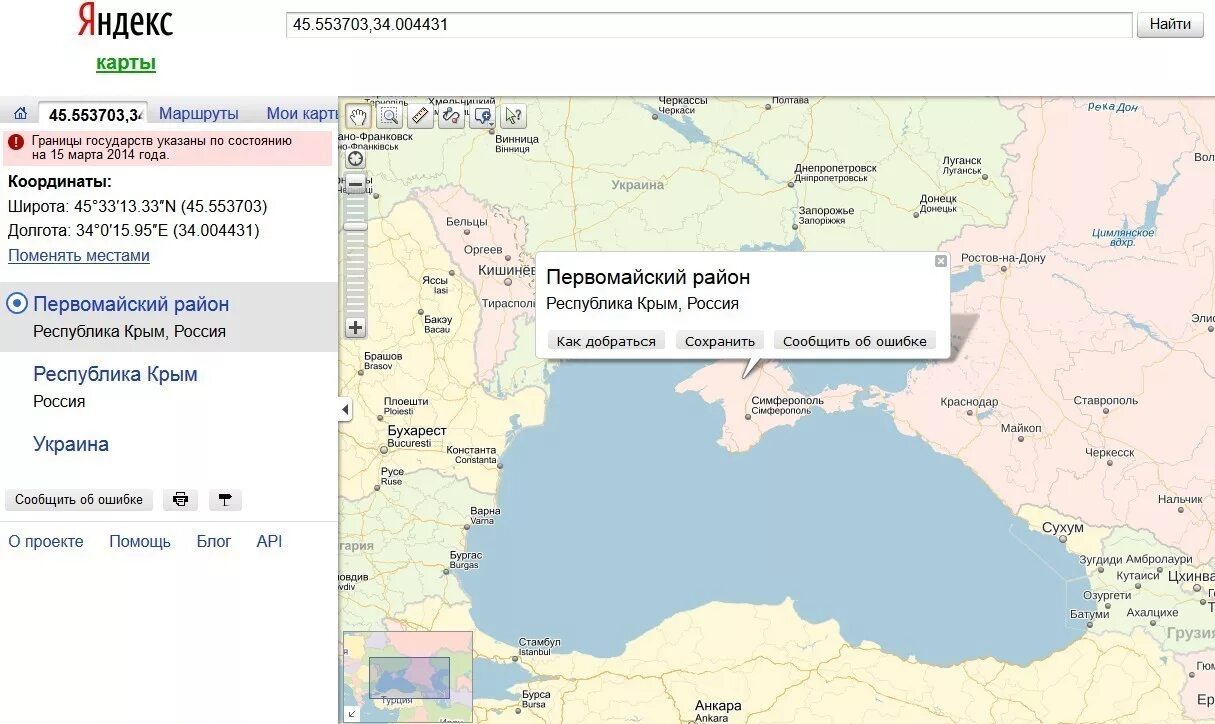This screenshot has height=724, width=1215.
Task: Click Сохранить in the balloon
Action: 720,341
